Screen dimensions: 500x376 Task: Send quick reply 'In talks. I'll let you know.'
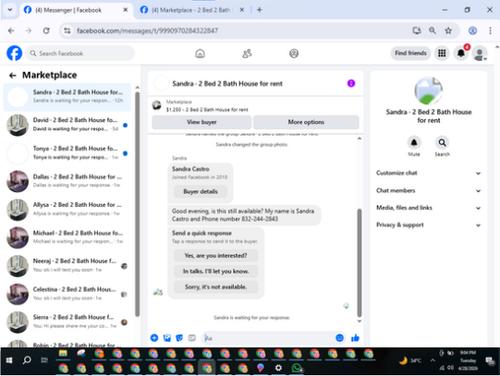(x=216, y=271)
